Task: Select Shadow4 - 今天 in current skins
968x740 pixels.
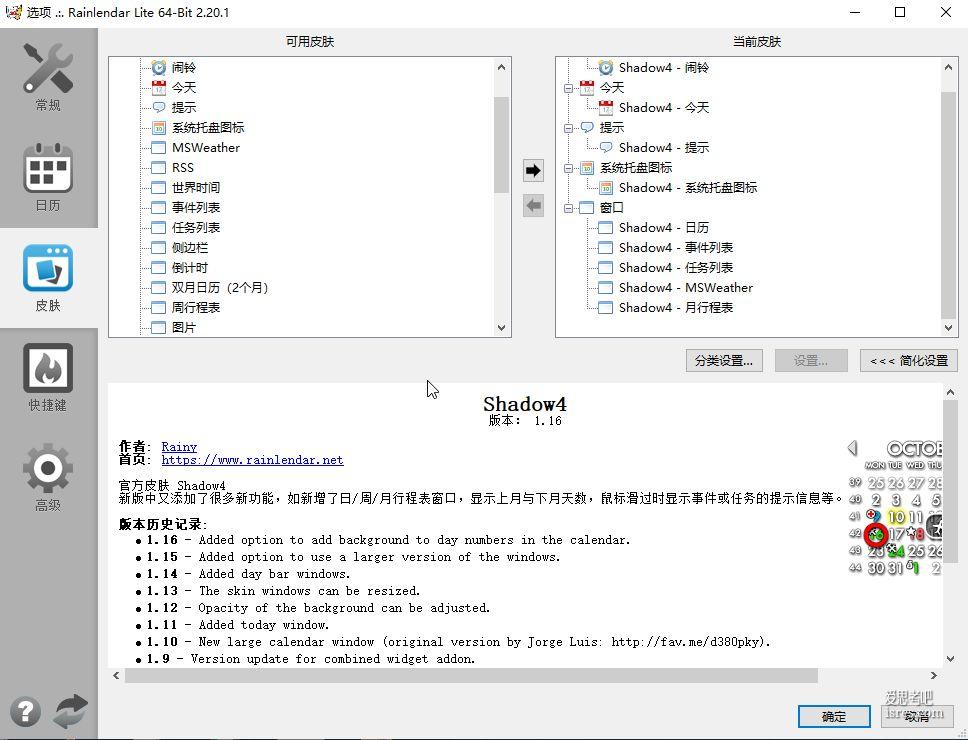Action: (x=664, y=107)
